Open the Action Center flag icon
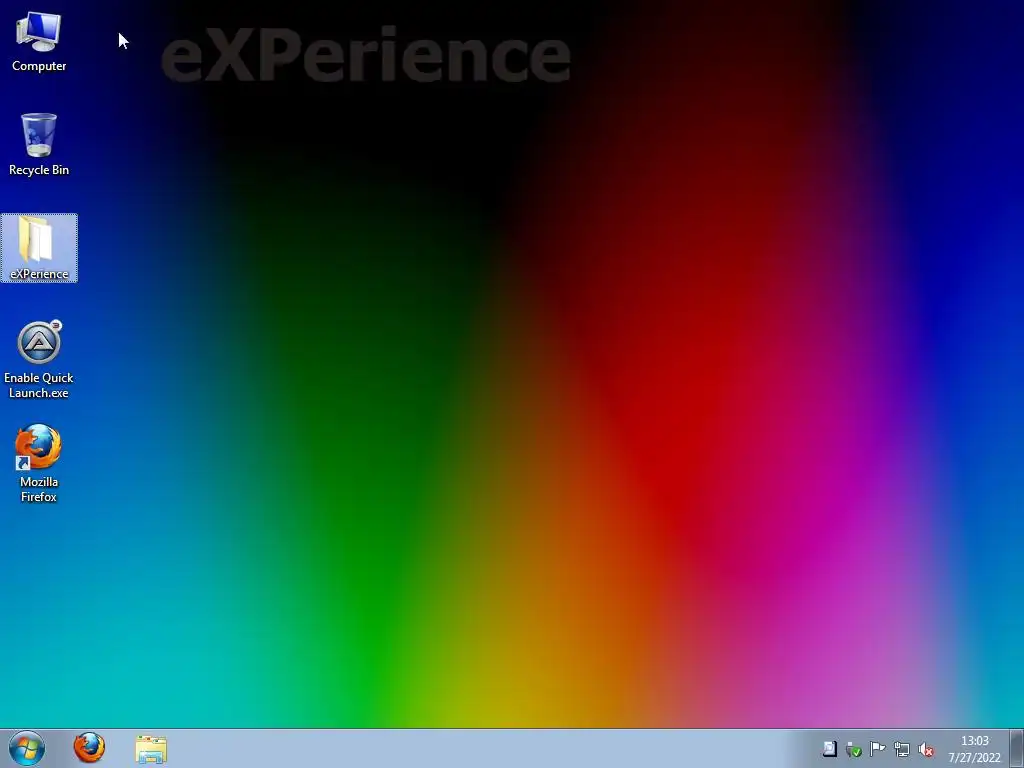The width and height of the screenshot is (1024, 768). pyautogui.click(x=877, y=749)
